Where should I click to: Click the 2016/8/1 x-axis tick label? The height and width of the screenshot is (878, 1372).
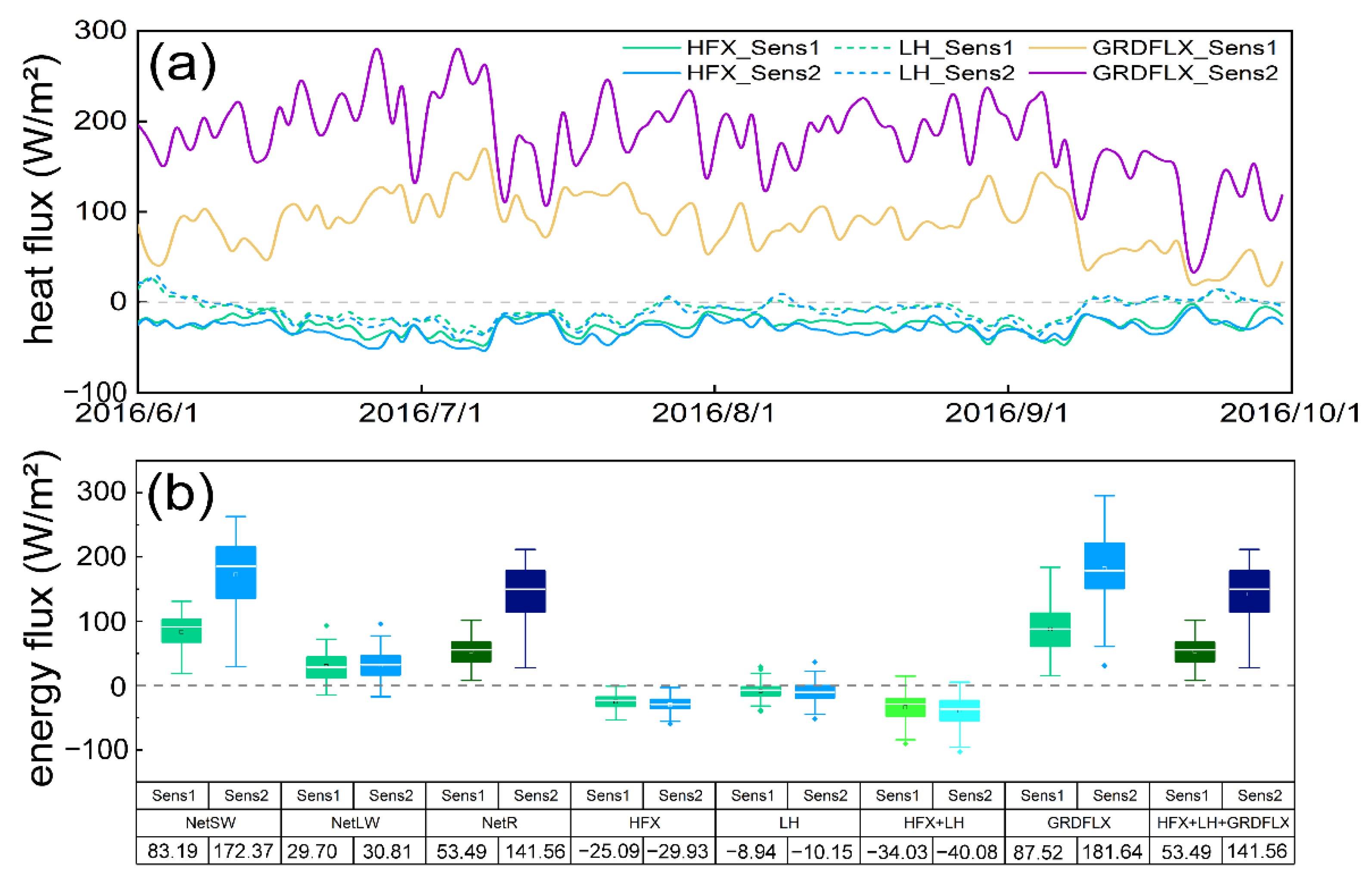tap(714, 413)
